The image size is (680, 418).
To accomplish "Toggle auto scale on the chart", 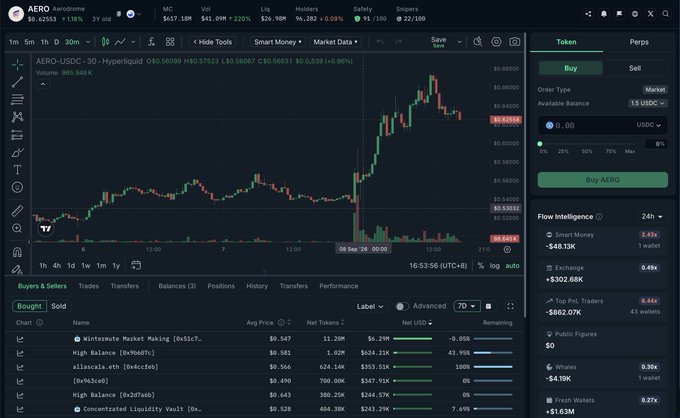I will [x=512, y=265].
